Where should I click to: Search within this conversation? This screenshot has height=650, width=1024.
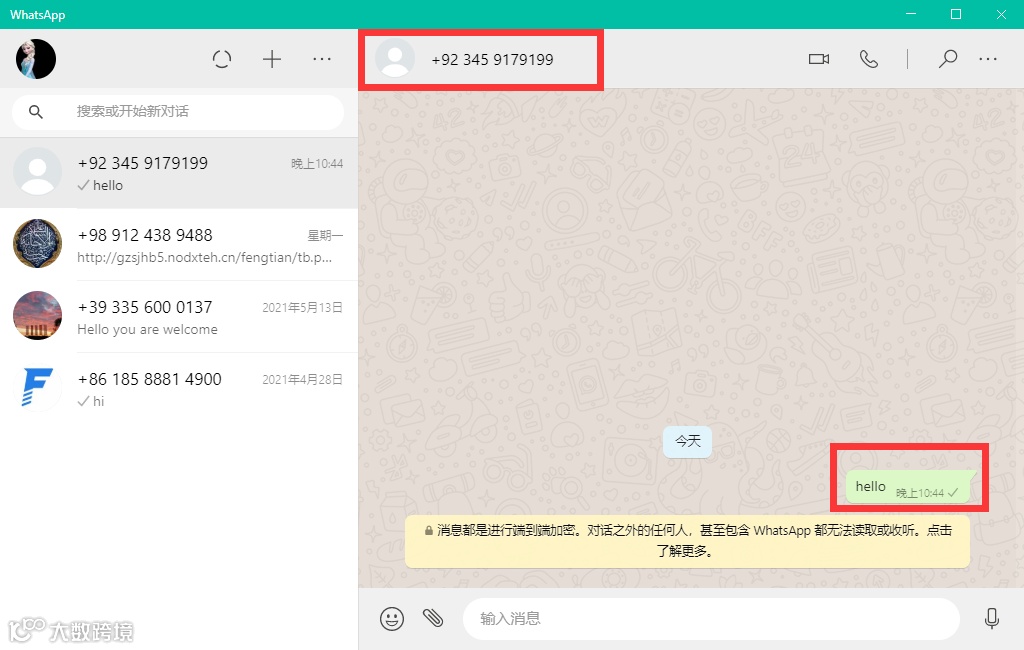[x=948, y=59]
